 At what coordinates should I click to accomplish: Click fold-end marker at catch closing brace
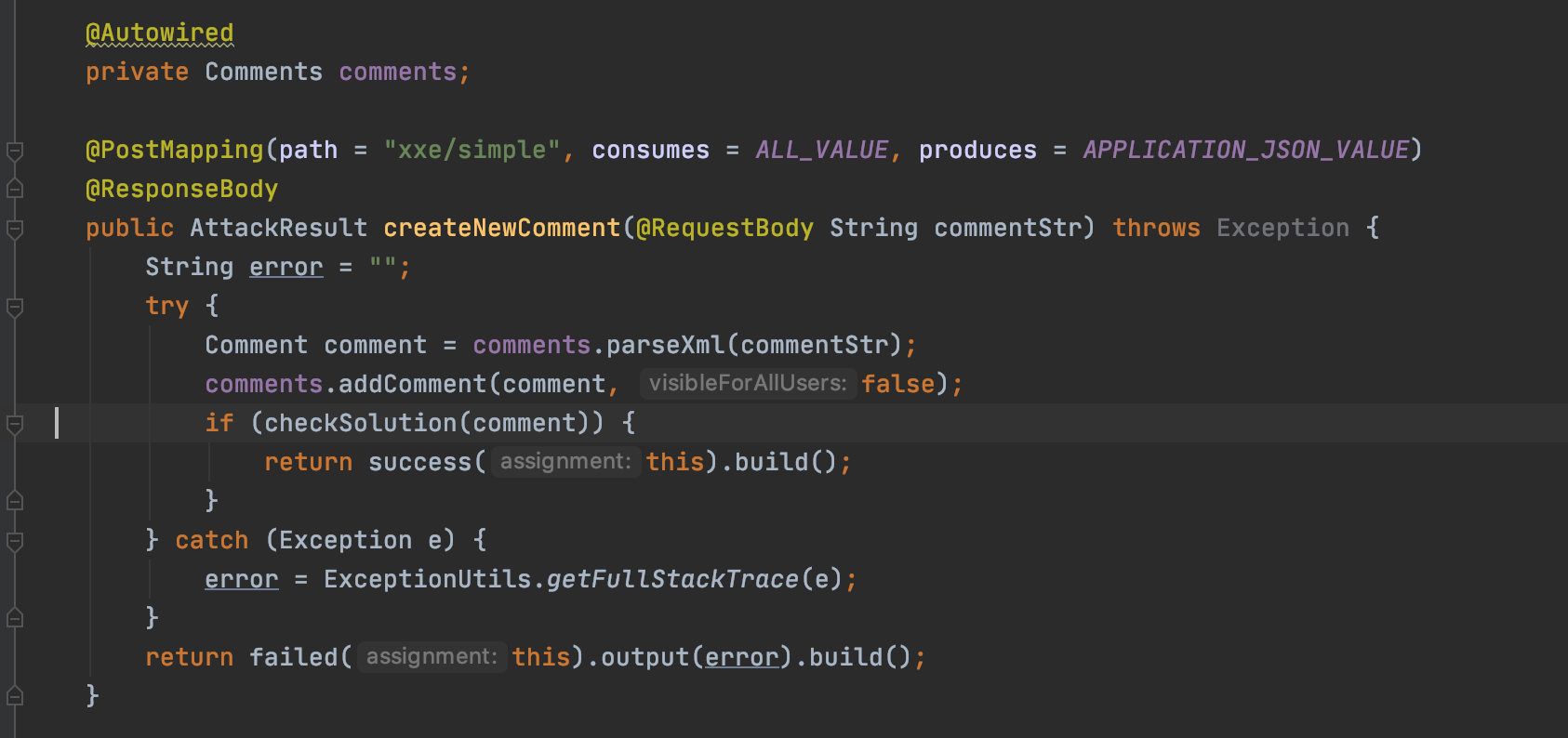click(15, 617)
